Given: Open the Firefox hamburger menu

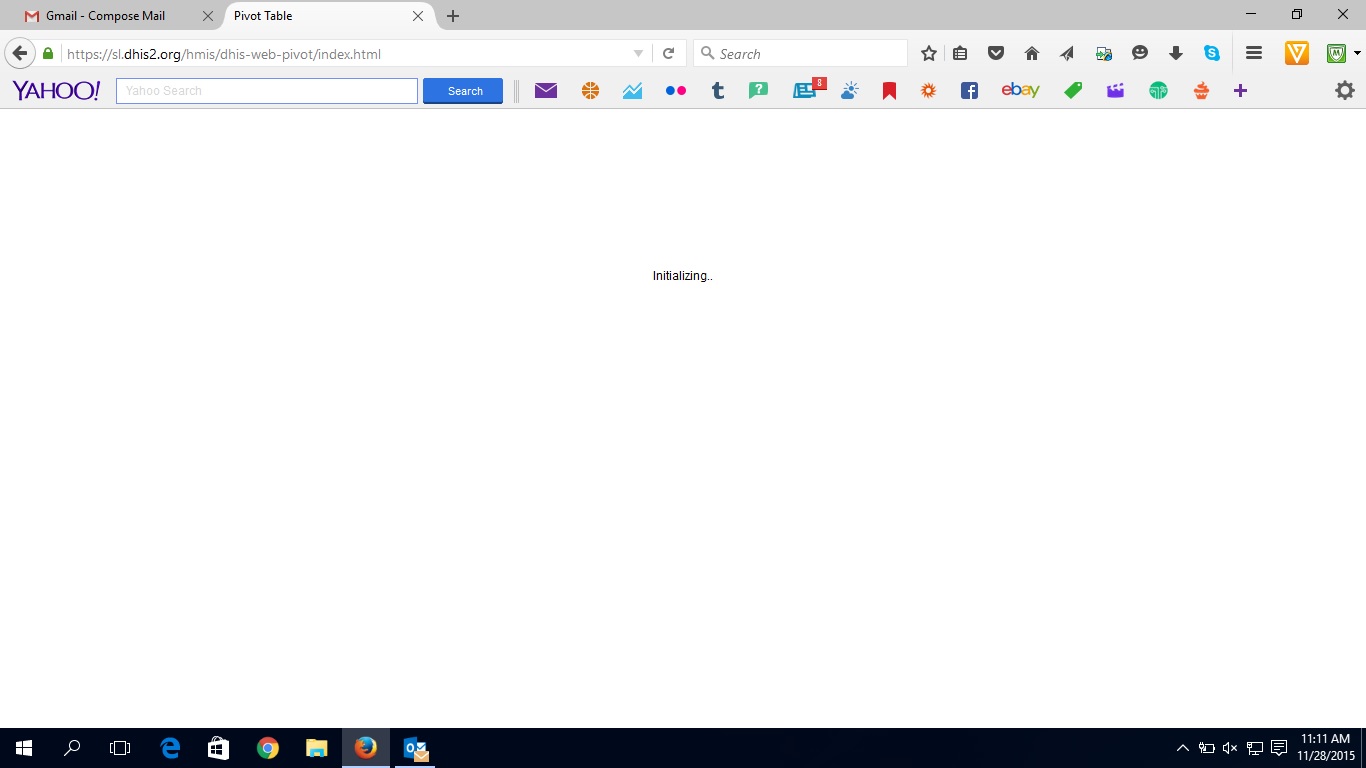Looking at the screenshot, I should [x=1253, y=54].
